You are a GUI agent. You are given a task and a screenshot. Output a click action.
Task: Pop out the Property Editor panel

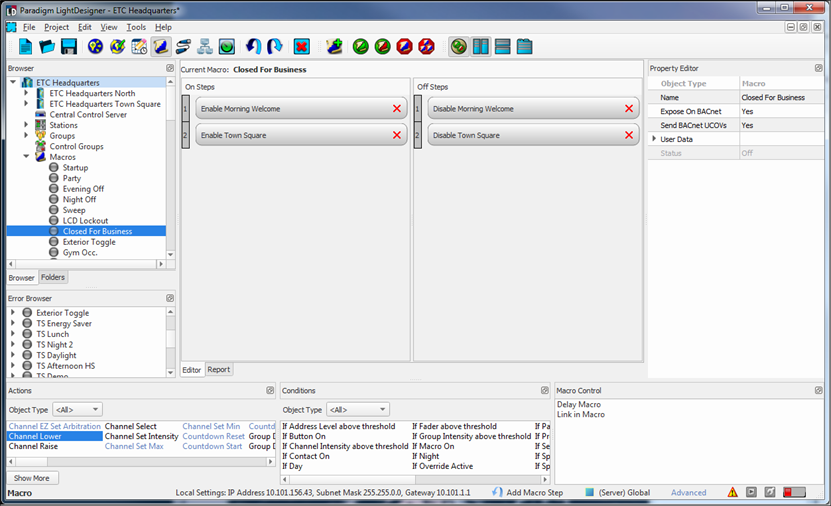[818, 68]
